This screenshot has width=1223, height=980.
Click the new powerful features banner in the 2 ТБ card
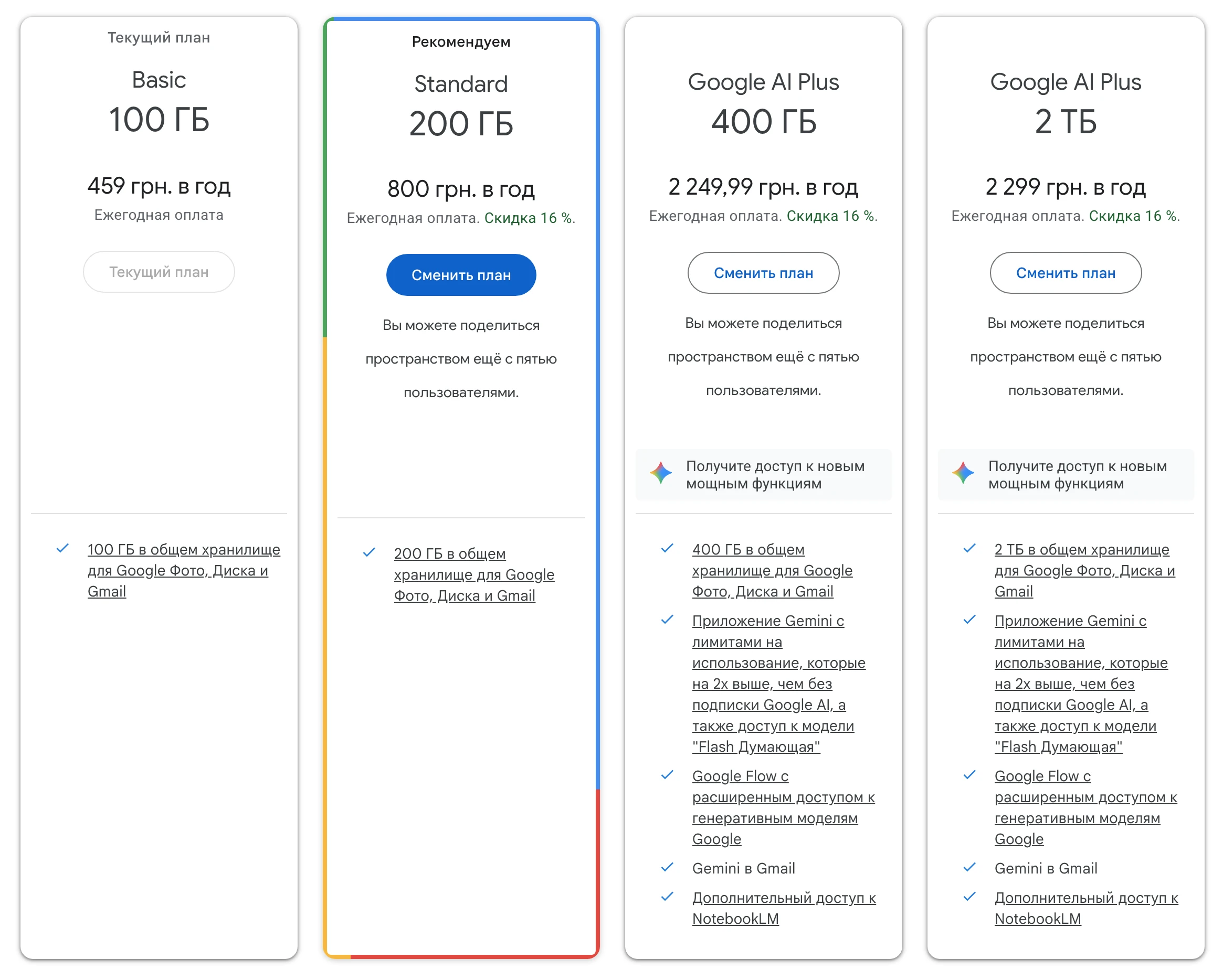(1066, 474)
